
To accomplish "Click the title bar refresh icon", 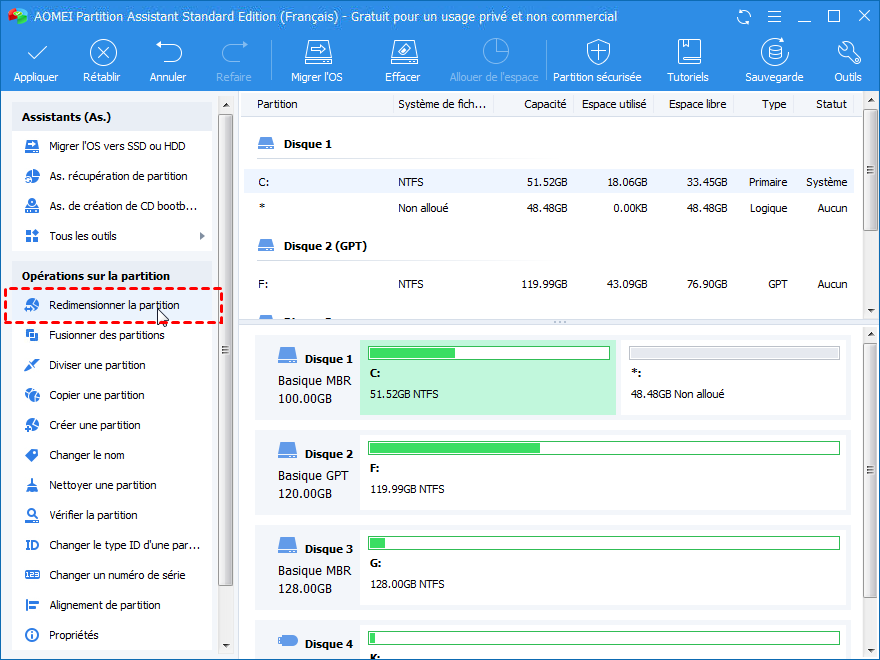I will (743, 17).
